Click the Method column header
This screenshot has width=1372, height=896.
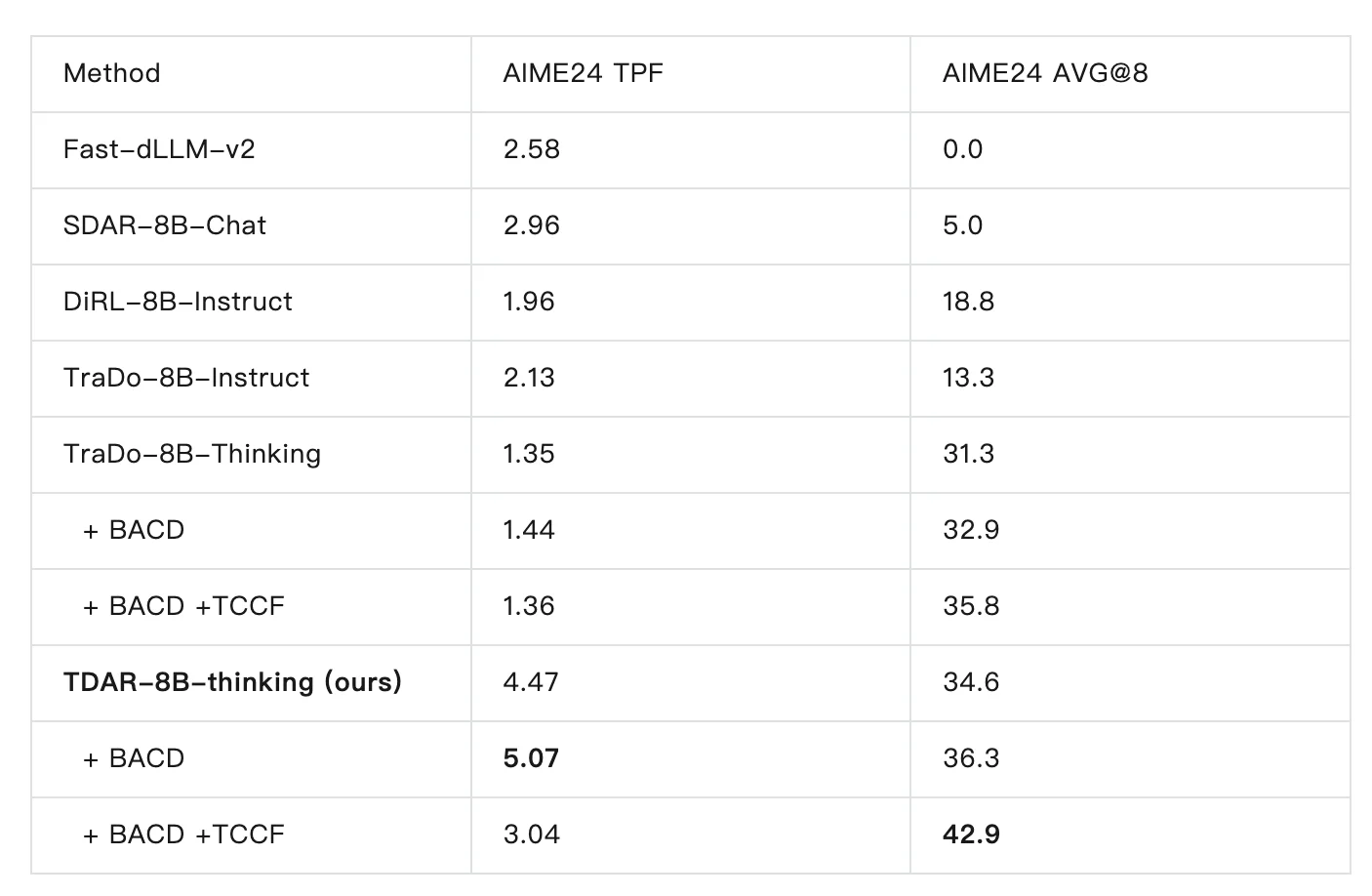(111, 73)
